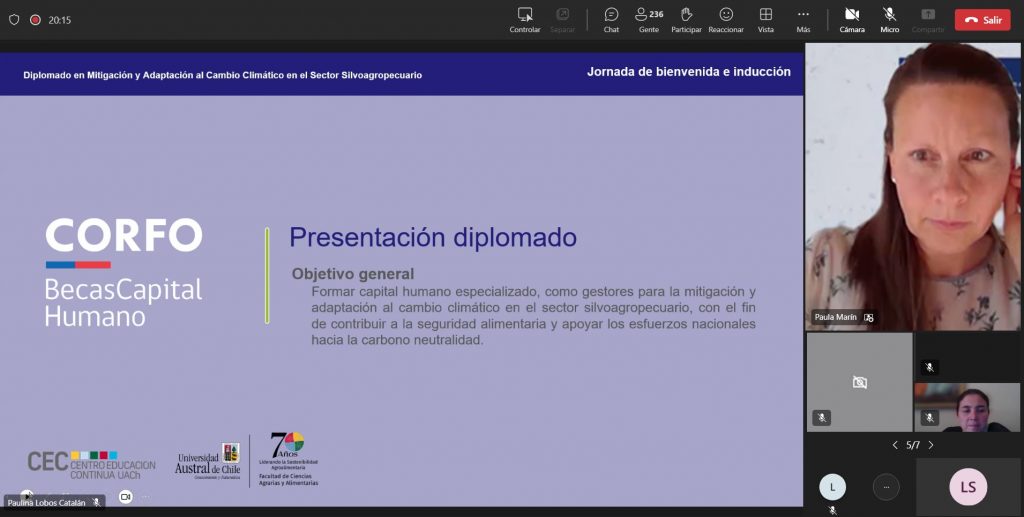Select the LS participant avatar
Viewport: 1024px width, 517px height.
click(x=968, y=487)
